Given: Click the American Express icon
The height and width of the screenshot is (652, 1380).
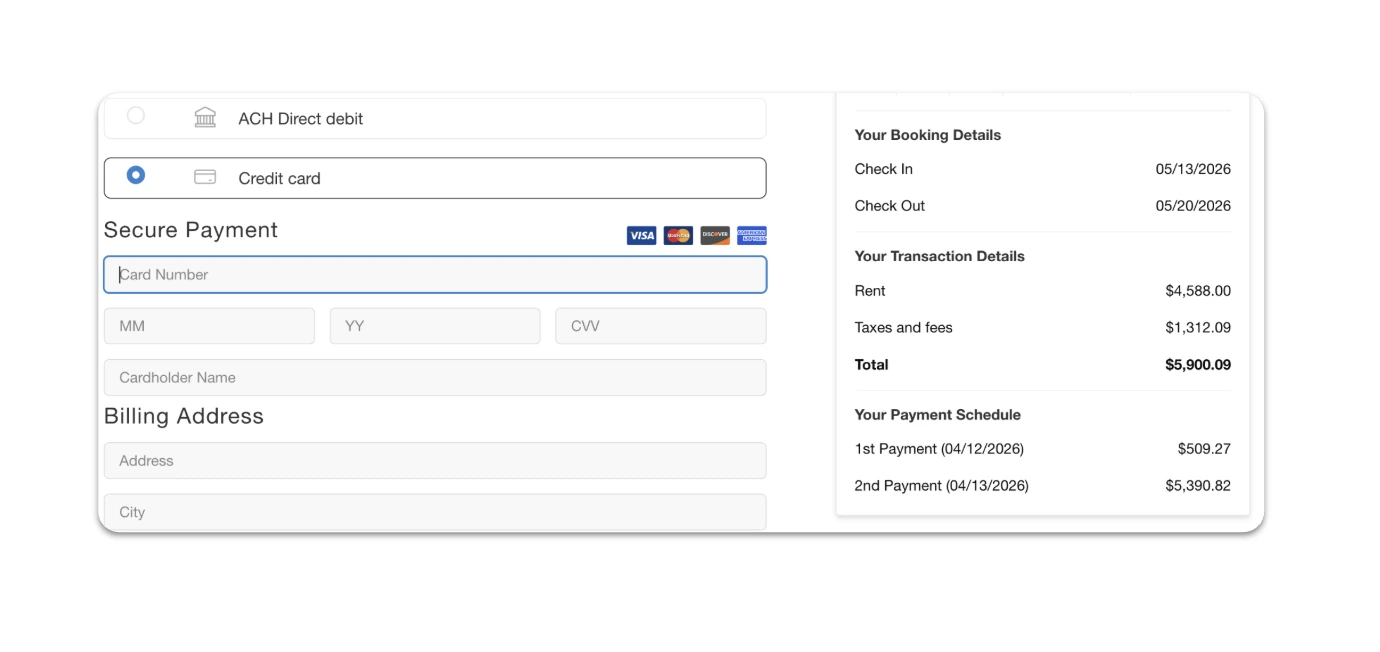Looking at the screenshot, I should [x=752, y=235].
